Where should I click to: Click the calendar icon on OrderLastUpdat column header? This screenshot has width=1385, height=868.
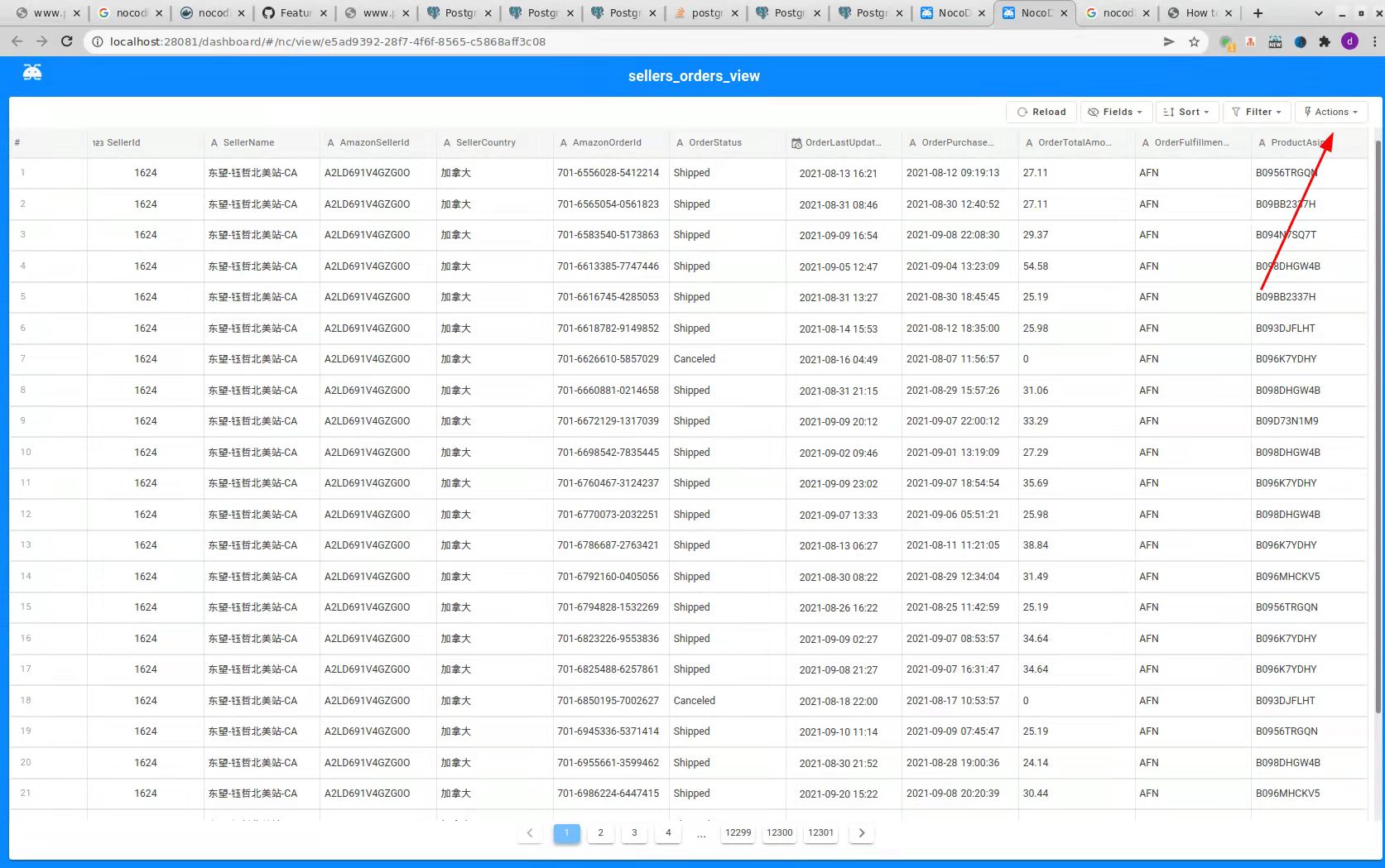796,142
